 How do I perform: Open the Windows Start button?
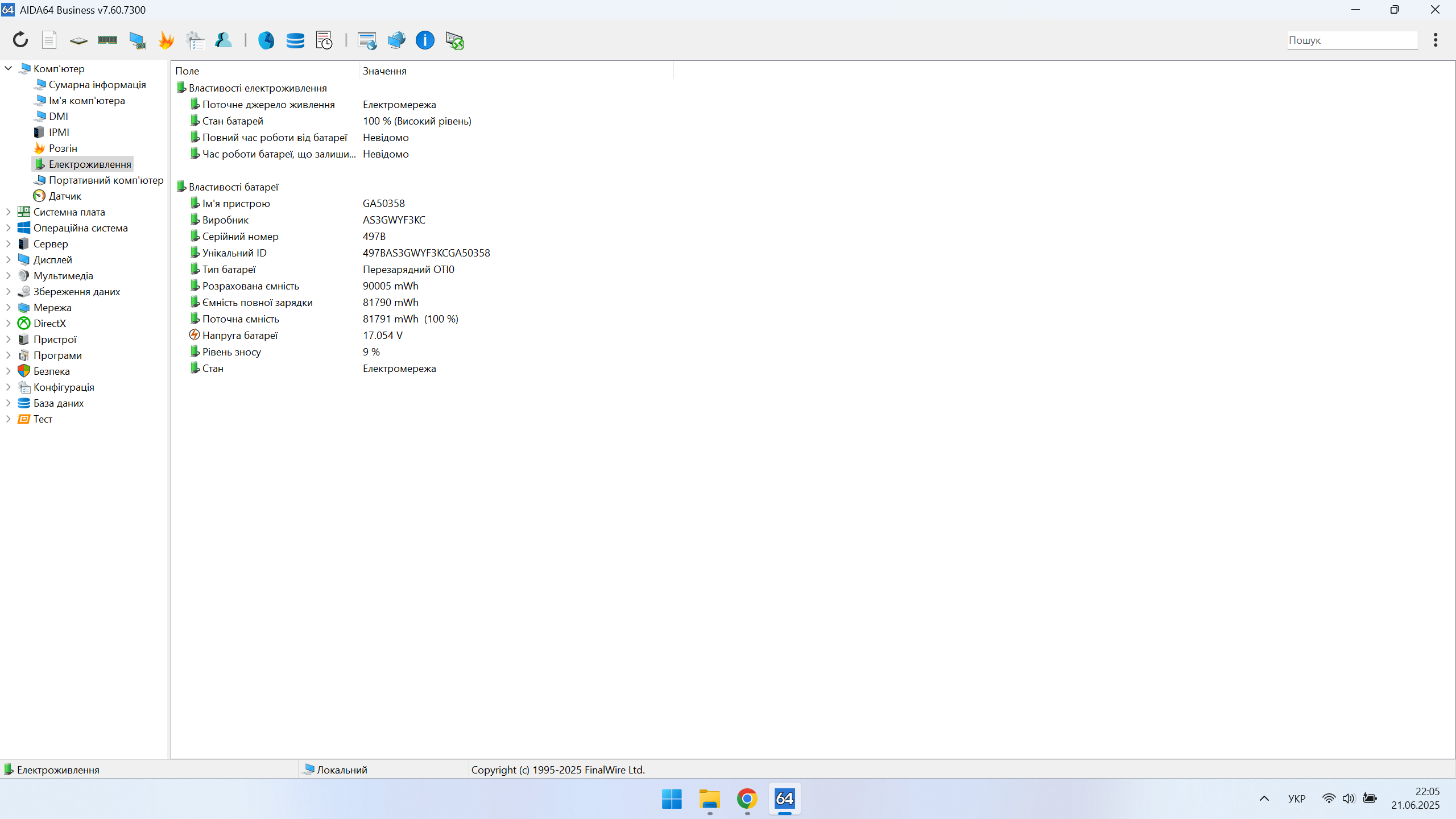pyautogui.click(x=672, y=799)
